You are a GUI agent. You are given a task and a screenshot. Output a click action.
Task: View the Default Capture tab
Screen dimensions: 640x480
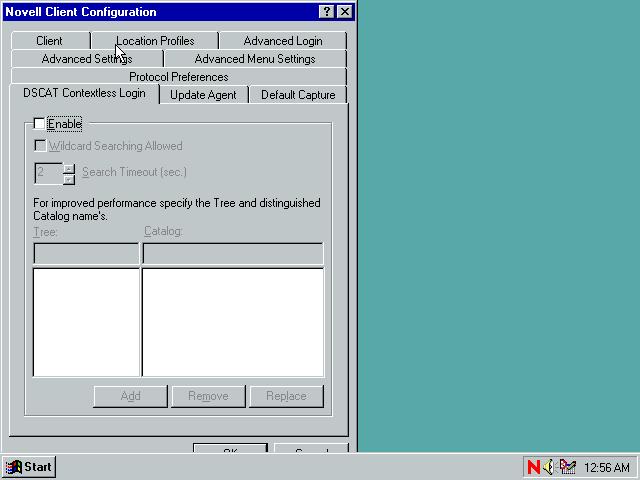tap(298, 95)
